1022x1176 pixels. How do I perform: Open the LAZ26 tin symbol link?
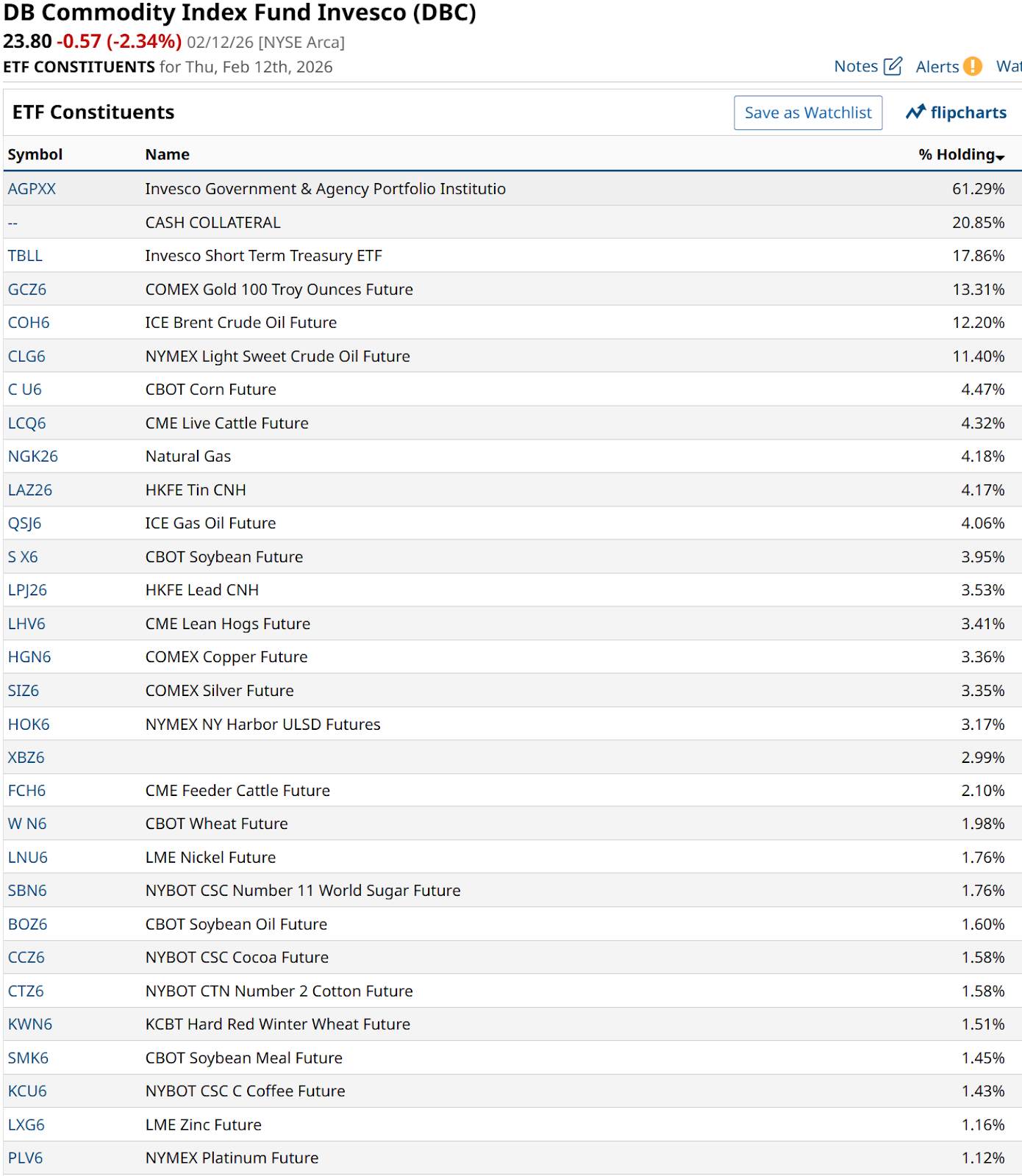coord(30,490)
